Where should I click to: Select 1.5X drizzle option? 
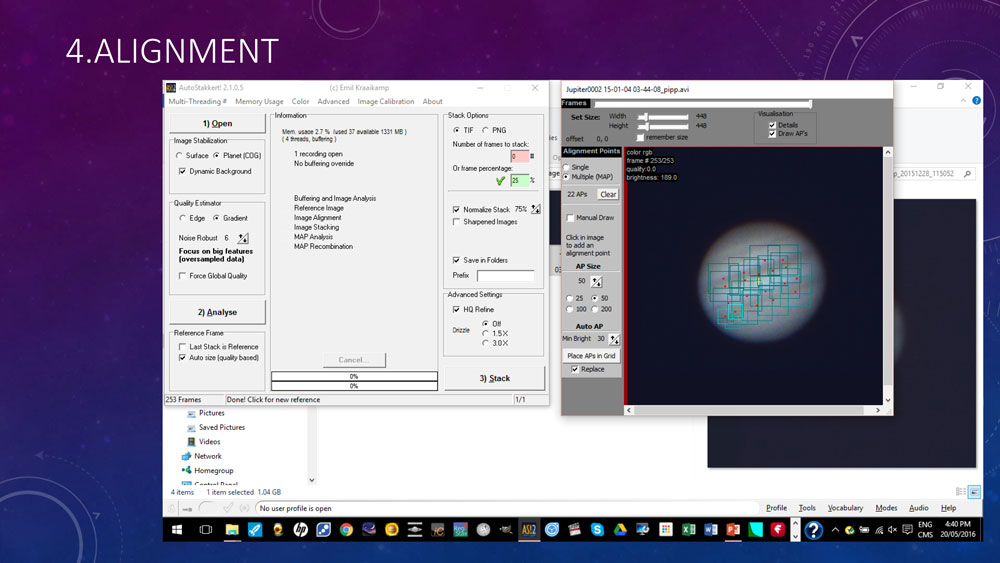[486, 333]
